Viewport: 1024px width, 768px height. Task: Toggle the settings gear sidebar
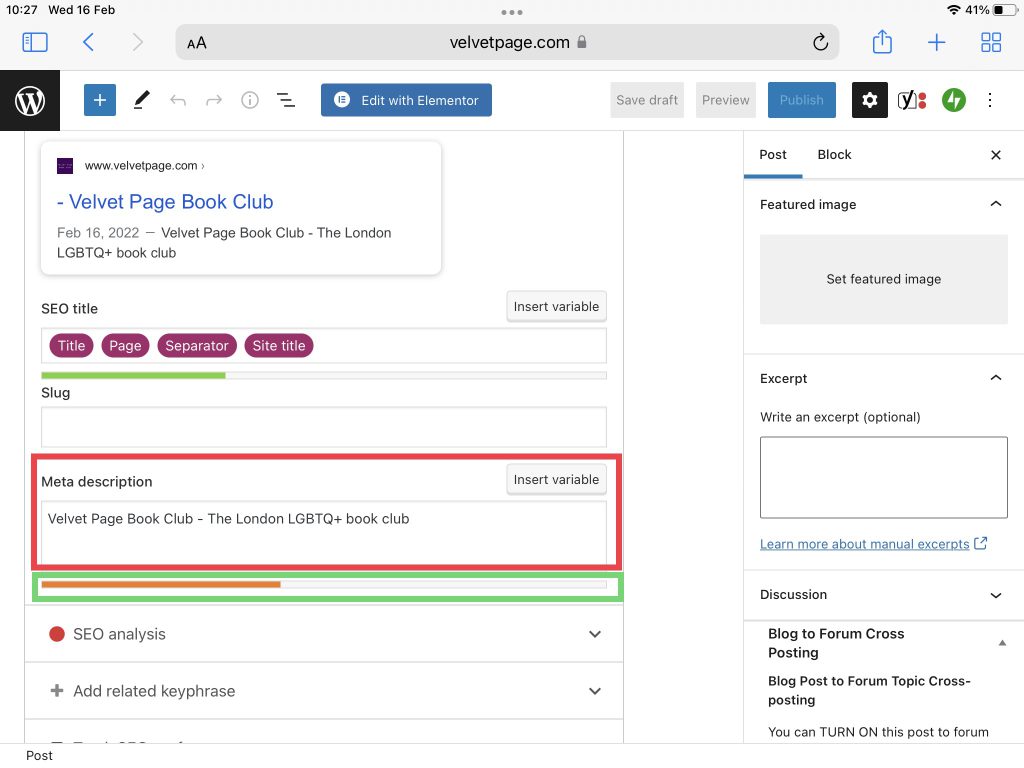point(869,100)
